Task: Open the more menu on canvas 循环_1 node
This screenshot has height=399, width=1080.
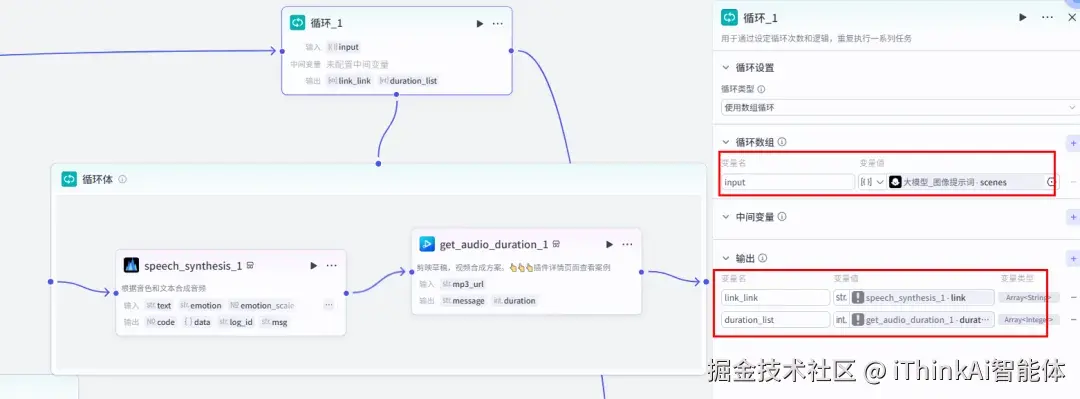Action: 497,23
